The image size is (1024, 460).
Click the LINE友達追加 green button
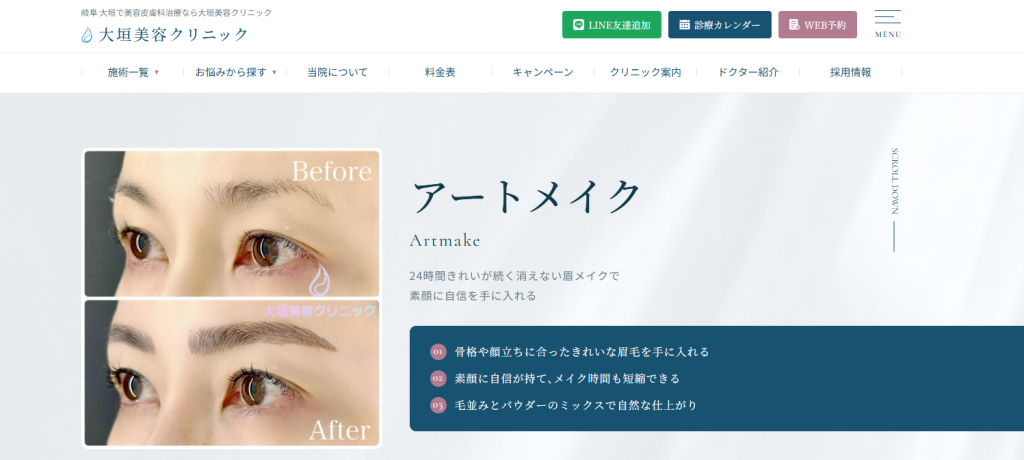[x=612, y=25]
